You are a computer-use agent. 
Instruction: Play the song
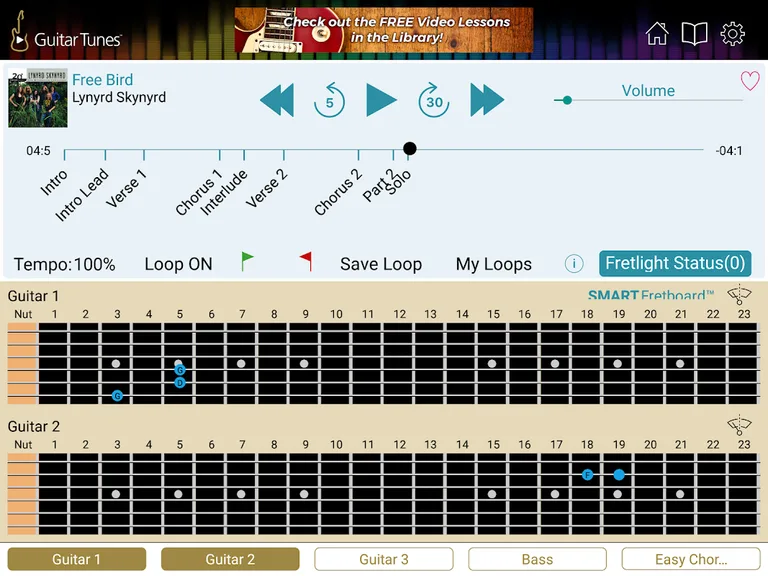pyautogui.click(x=381, y=100)
